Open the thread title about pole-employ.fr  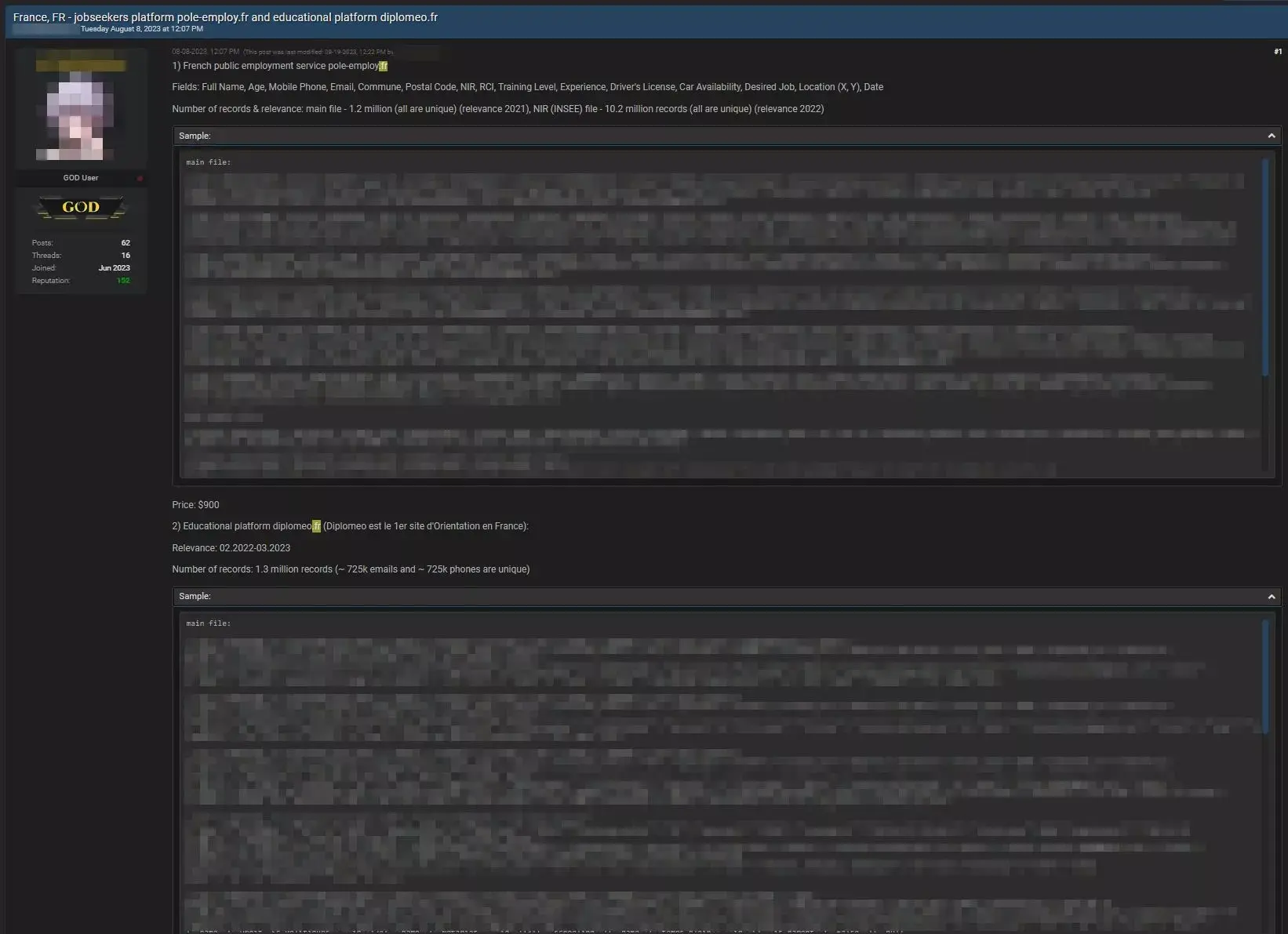[x=225, y=17]
